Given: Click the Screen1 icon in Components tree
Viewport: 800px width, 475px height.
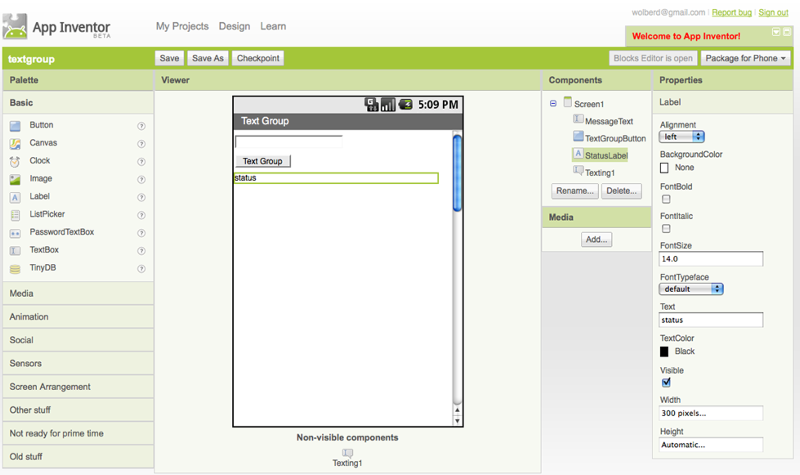Looking at the screenshot, I should (x=567, y=102).
